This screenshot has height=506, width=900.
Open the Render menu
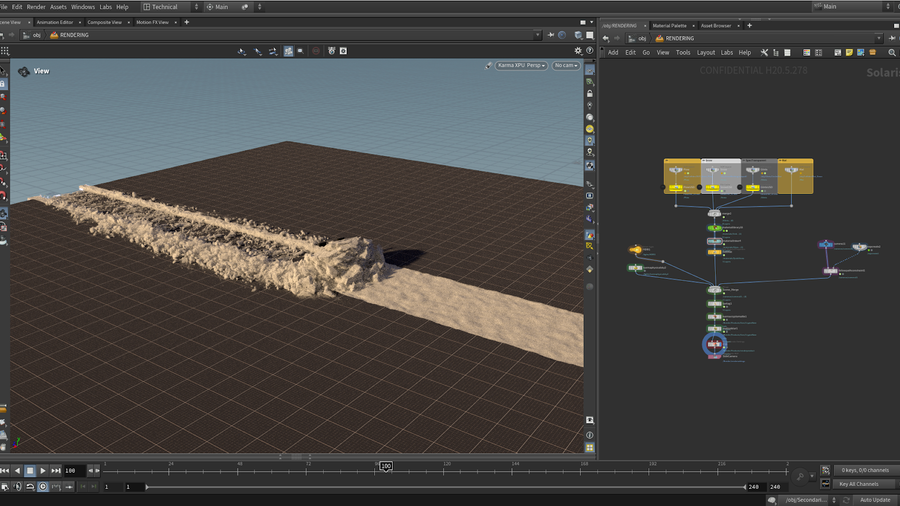point(36,7)
